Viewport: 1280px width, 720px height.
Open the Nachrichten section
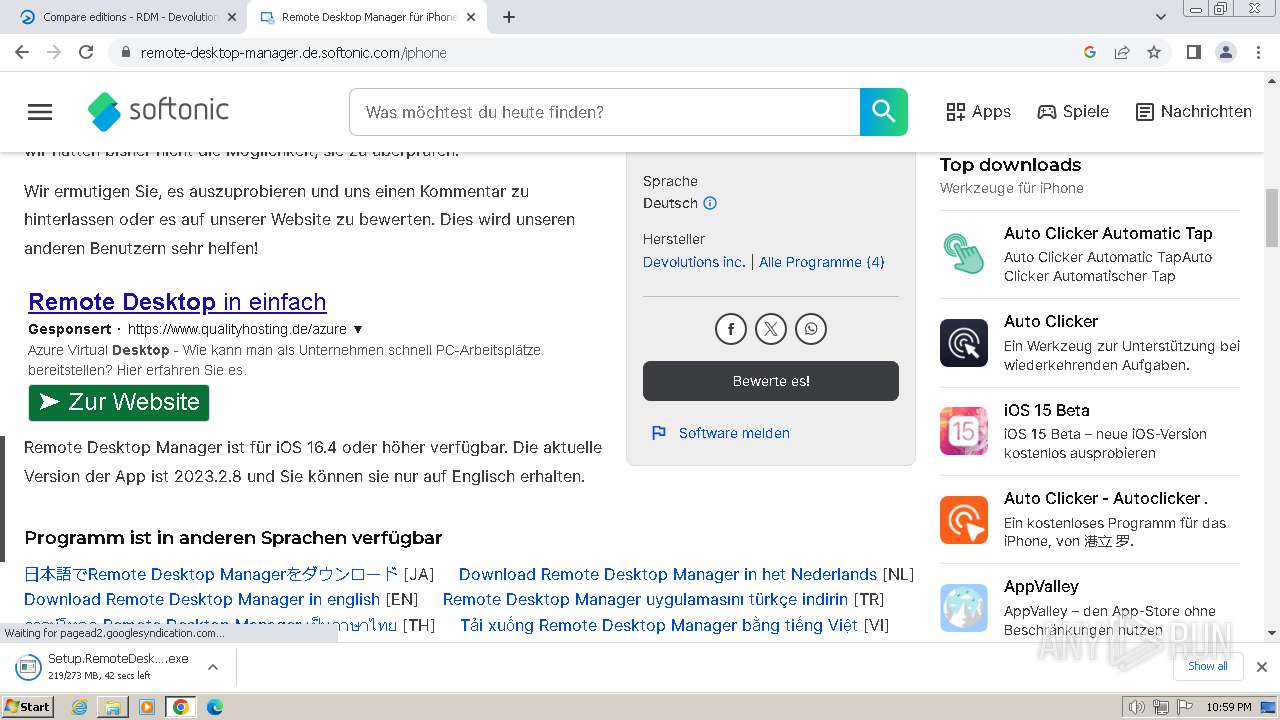coord(1194,112)
